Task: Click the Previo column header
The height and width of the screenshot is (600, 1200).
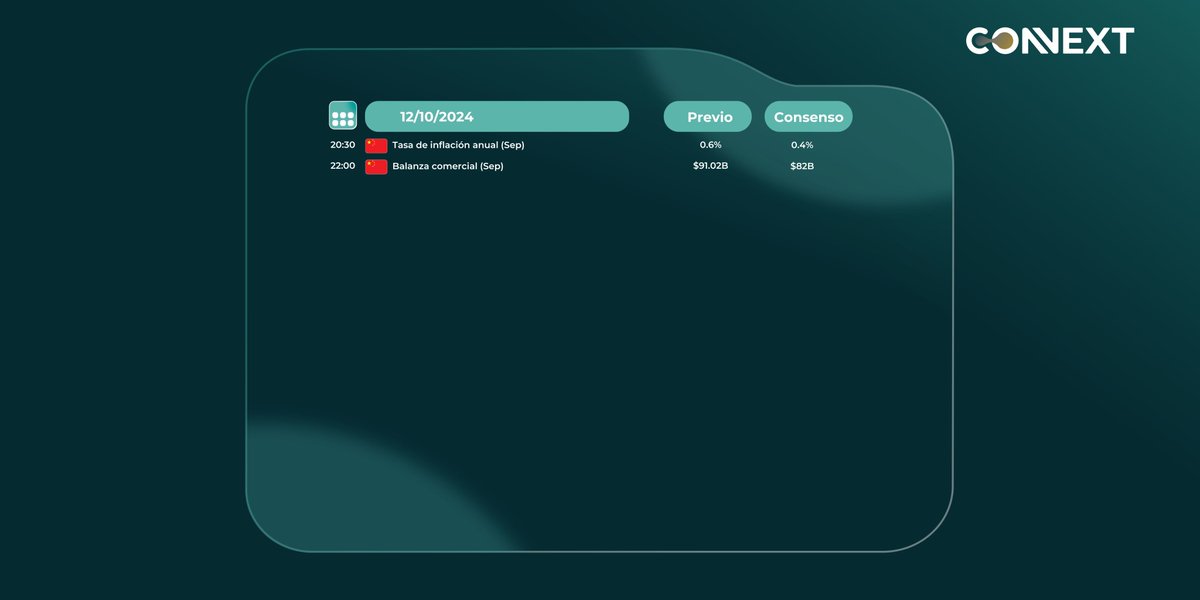Action: [708, 116]
